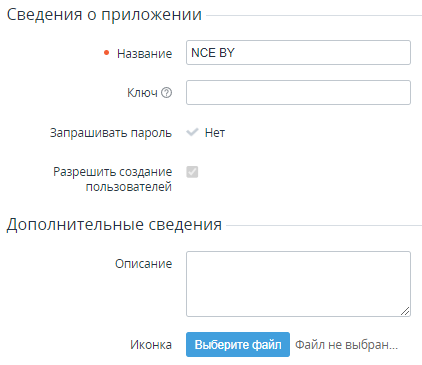Click the Иконка label

151,345
